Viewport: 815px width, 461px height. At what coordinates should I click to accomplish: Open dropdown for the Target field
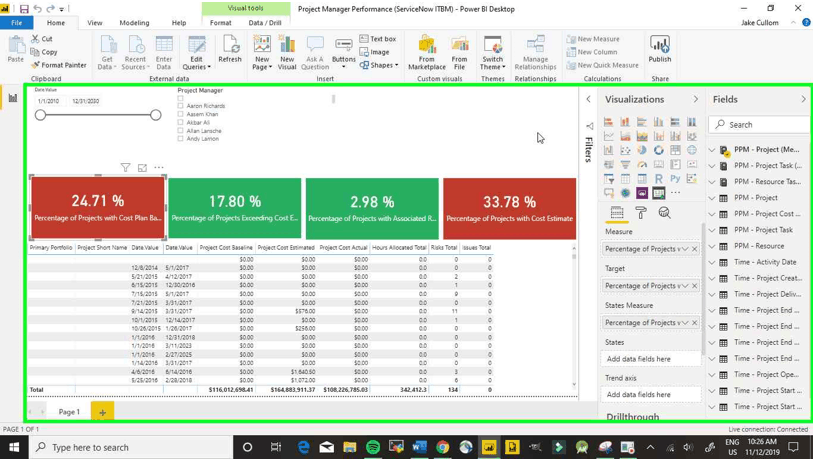685,286
